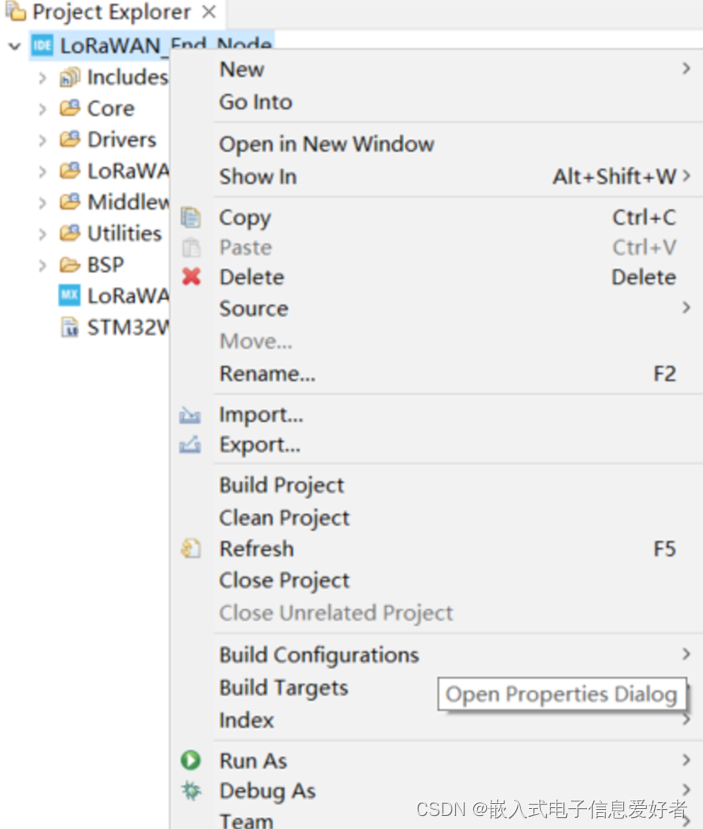The height and width of the screenshot is (829, 703).
Task: Click the Debug As bug icon
Action: pos(191,791)
